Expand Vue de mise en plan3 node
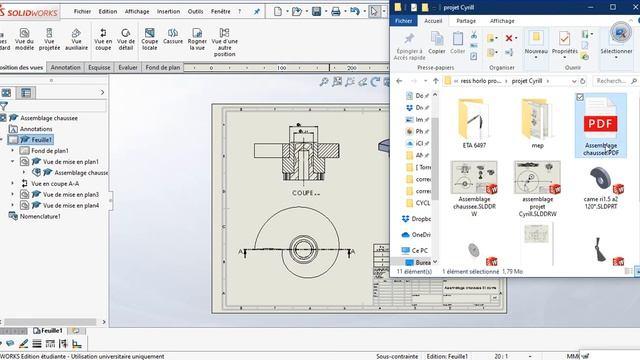The height and width of the screenshot is (360, 640). 12,195
